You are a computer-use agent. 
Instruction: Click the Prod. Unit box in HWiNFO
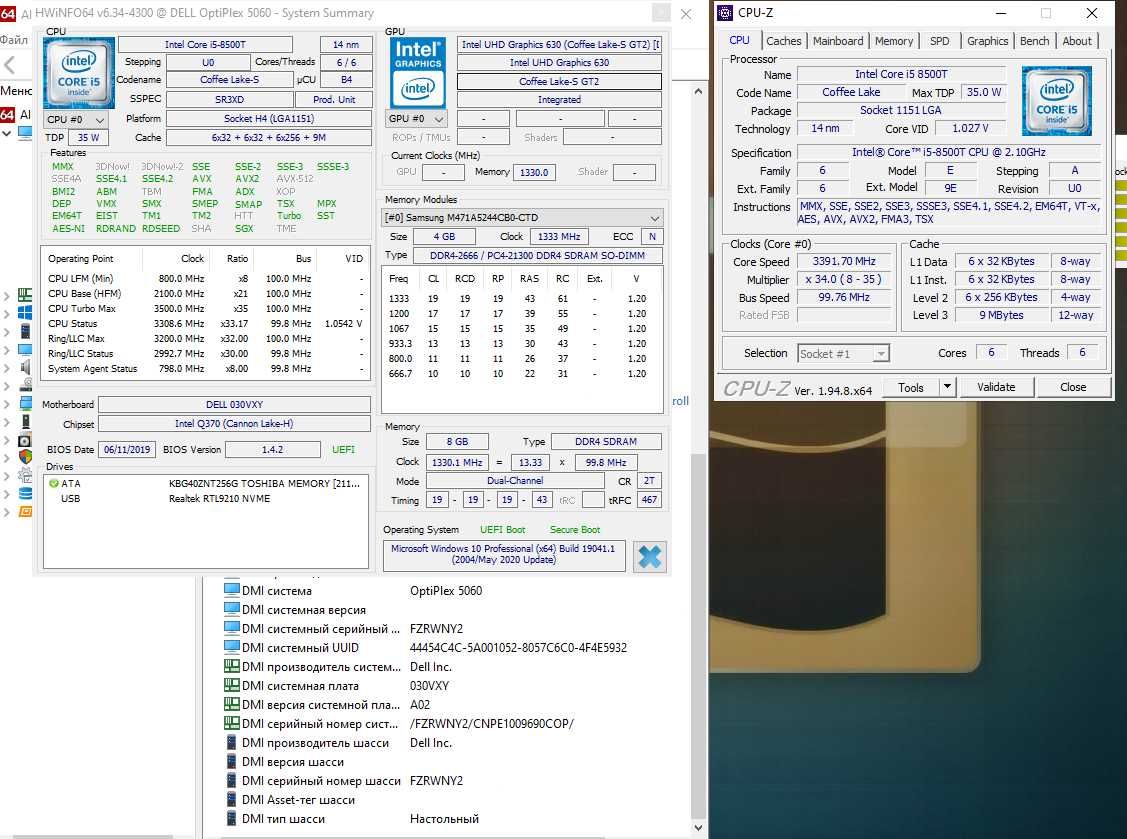[334, 99]
